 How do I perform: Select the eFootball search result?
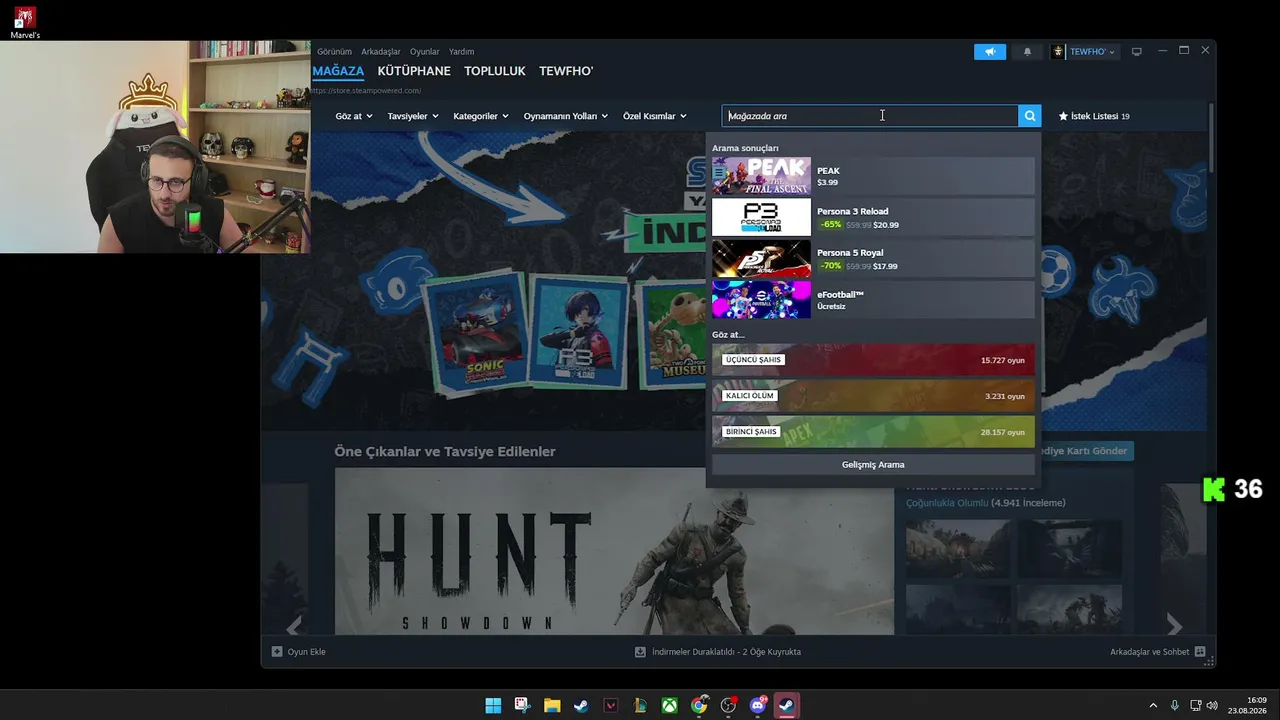click(873, 299)
